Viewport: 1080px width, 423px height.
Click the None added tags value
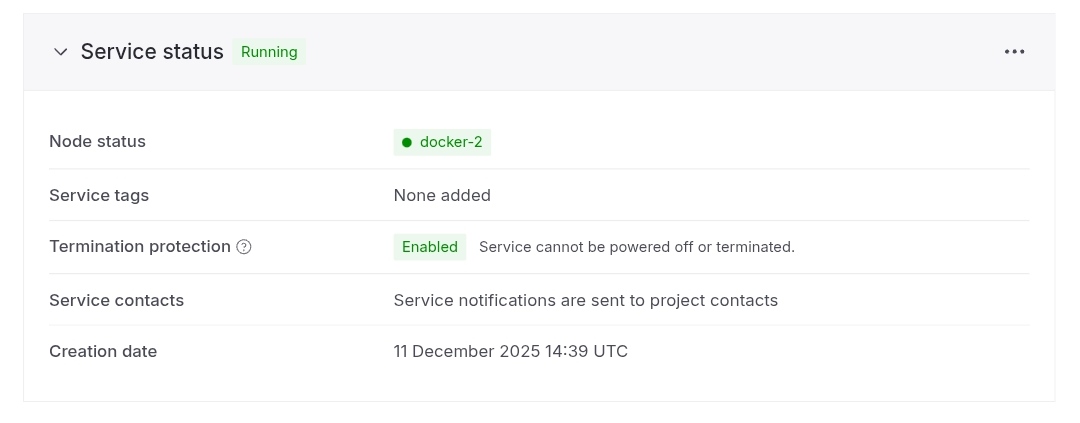click(x=442, y=195)
